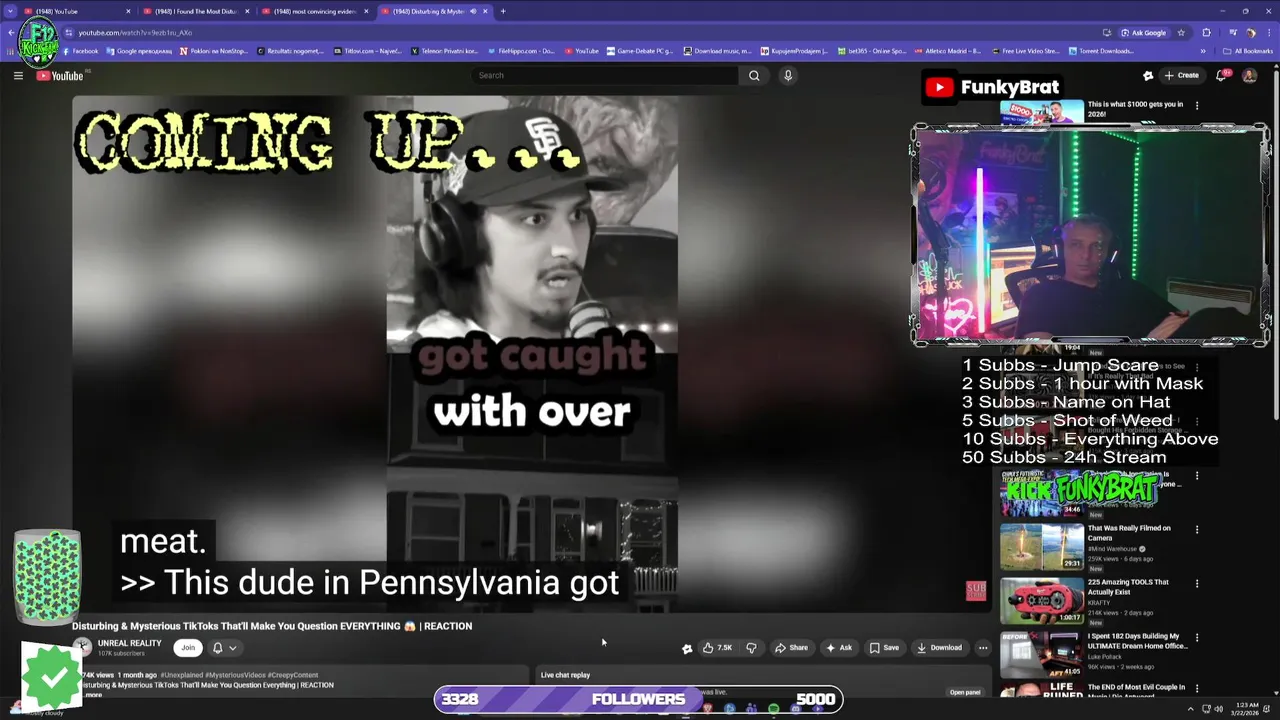Open panel for Live chat replay
Image resolution: width=1280 pixels, height=720 pixels.
pos(965,692)
